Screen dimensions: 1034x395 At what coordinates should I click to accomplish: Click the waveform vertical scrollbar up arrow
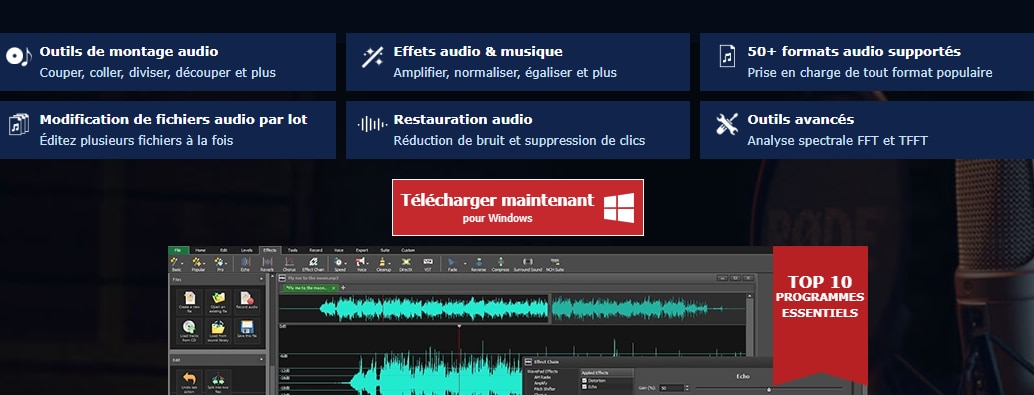pos(749,297)
